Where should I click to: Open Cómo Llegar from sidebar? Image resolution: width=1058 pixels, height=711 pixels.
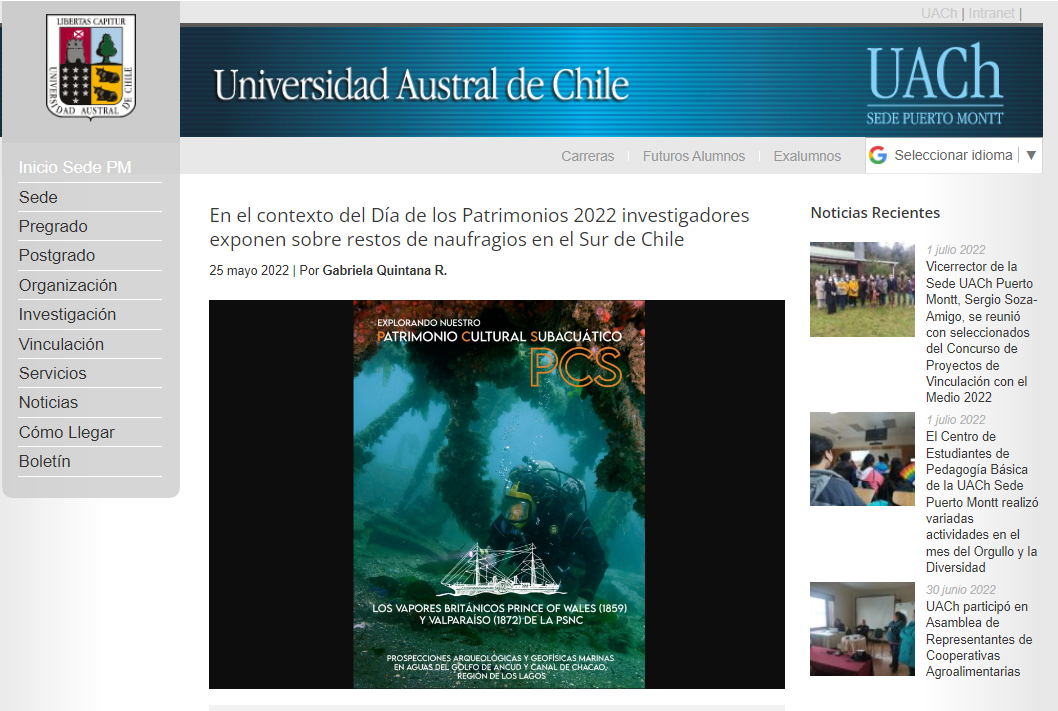66,432
